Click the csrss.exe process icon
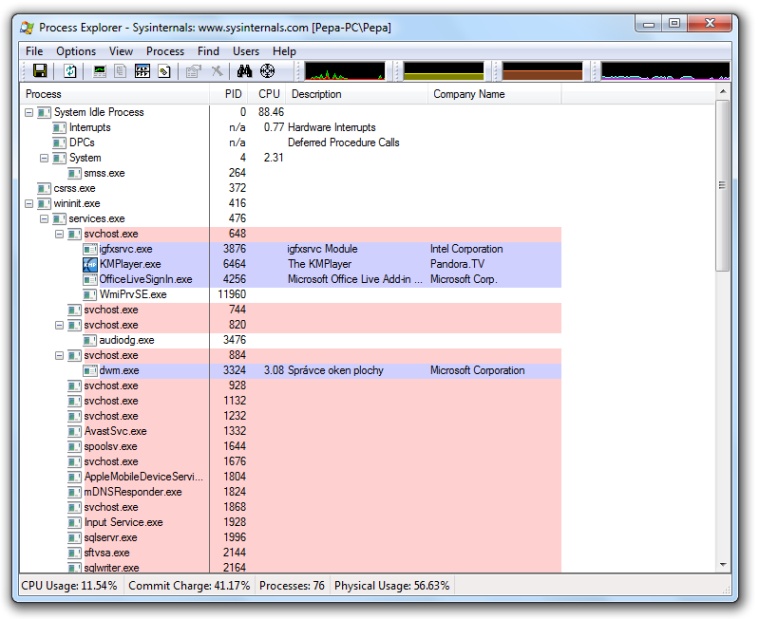Viewport: 760px width, 619px height. (x=44, y=189)
